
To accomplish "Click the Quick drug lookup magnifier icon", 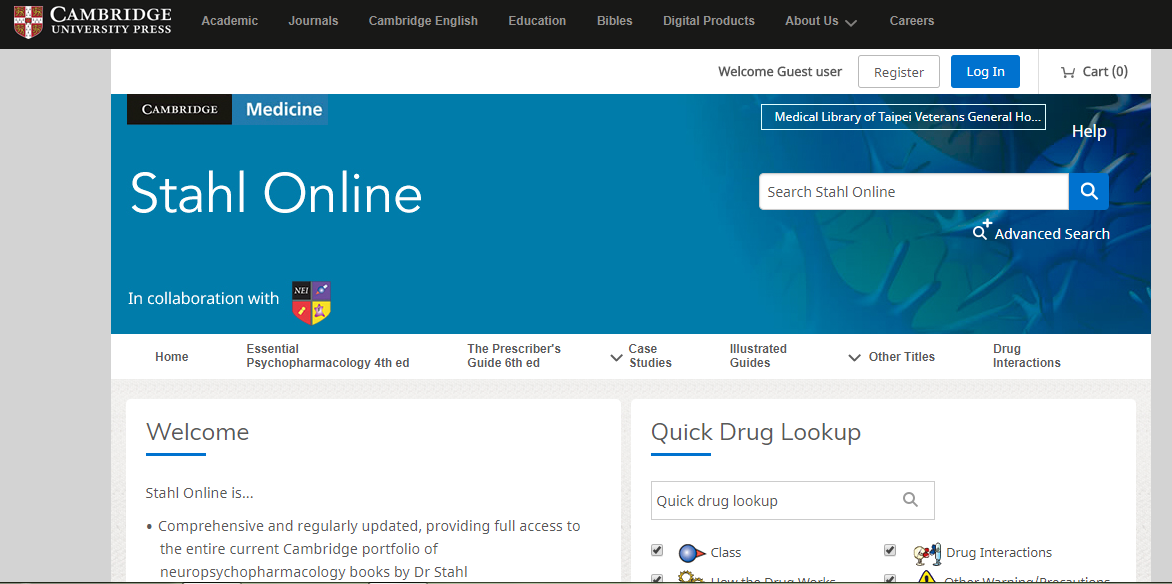I will 910,500.
